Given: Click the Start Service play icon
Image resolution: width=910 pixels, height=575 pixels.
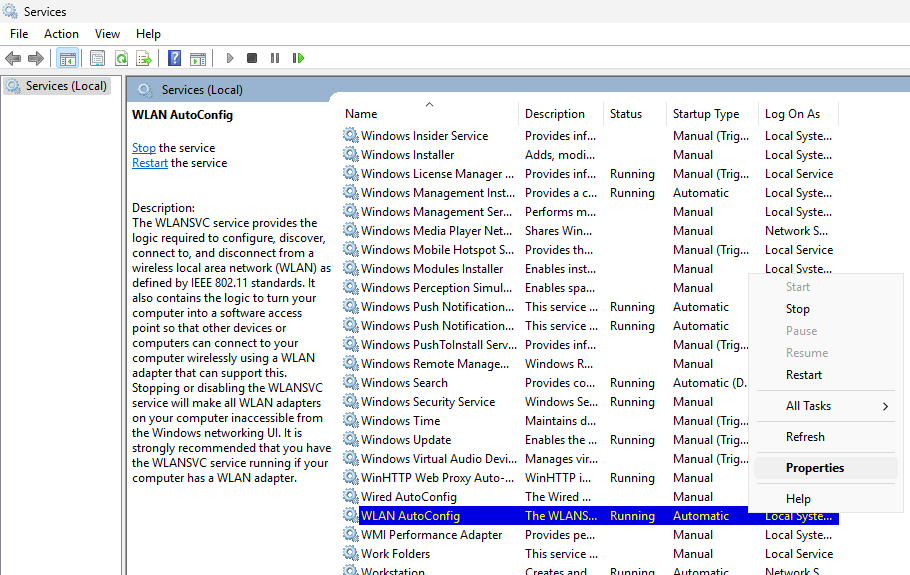Looking at the screenshot, I should tap(230, 58).
